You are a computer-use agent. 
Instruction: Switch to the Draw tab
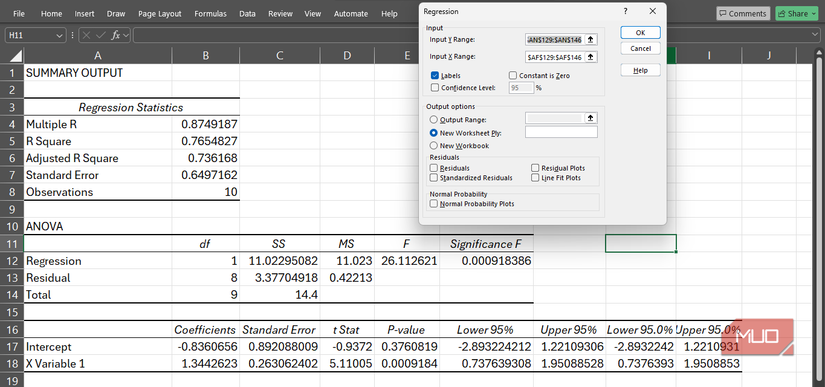(x=116, y=14)
